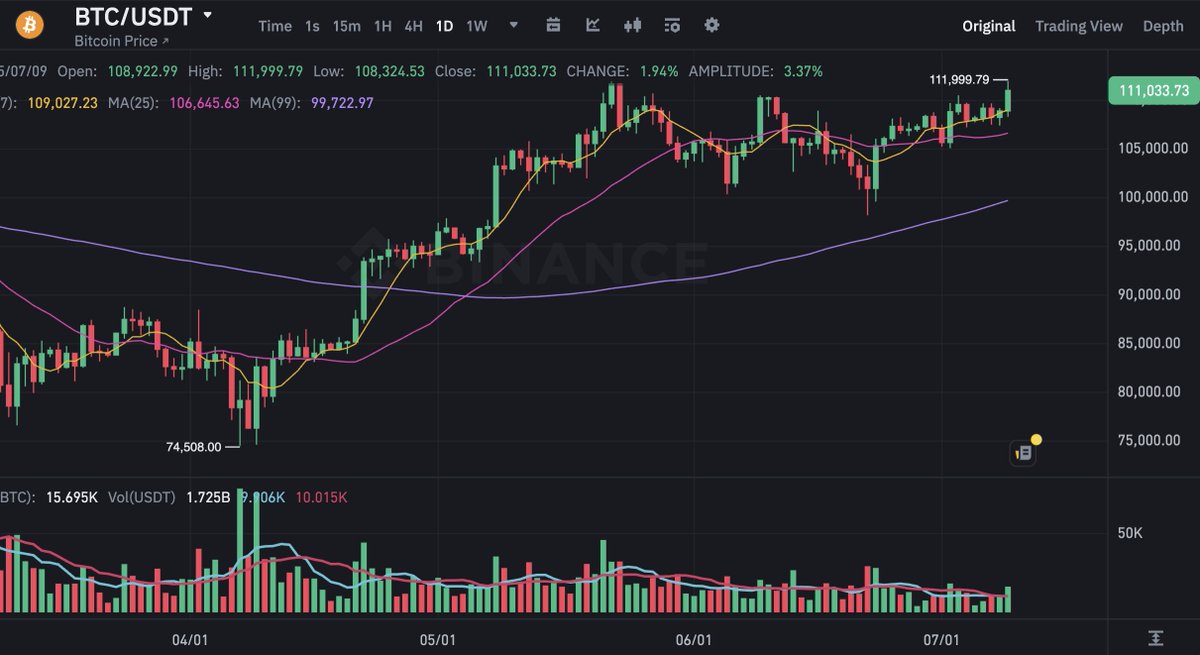Open the chart settings gear icon

coord(712,26)
